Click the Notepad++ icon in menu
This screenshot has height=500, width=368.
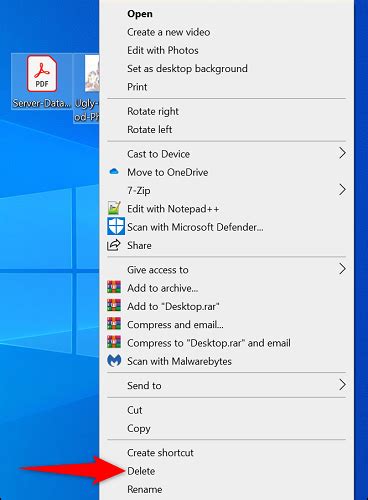(x=114, y=208)
